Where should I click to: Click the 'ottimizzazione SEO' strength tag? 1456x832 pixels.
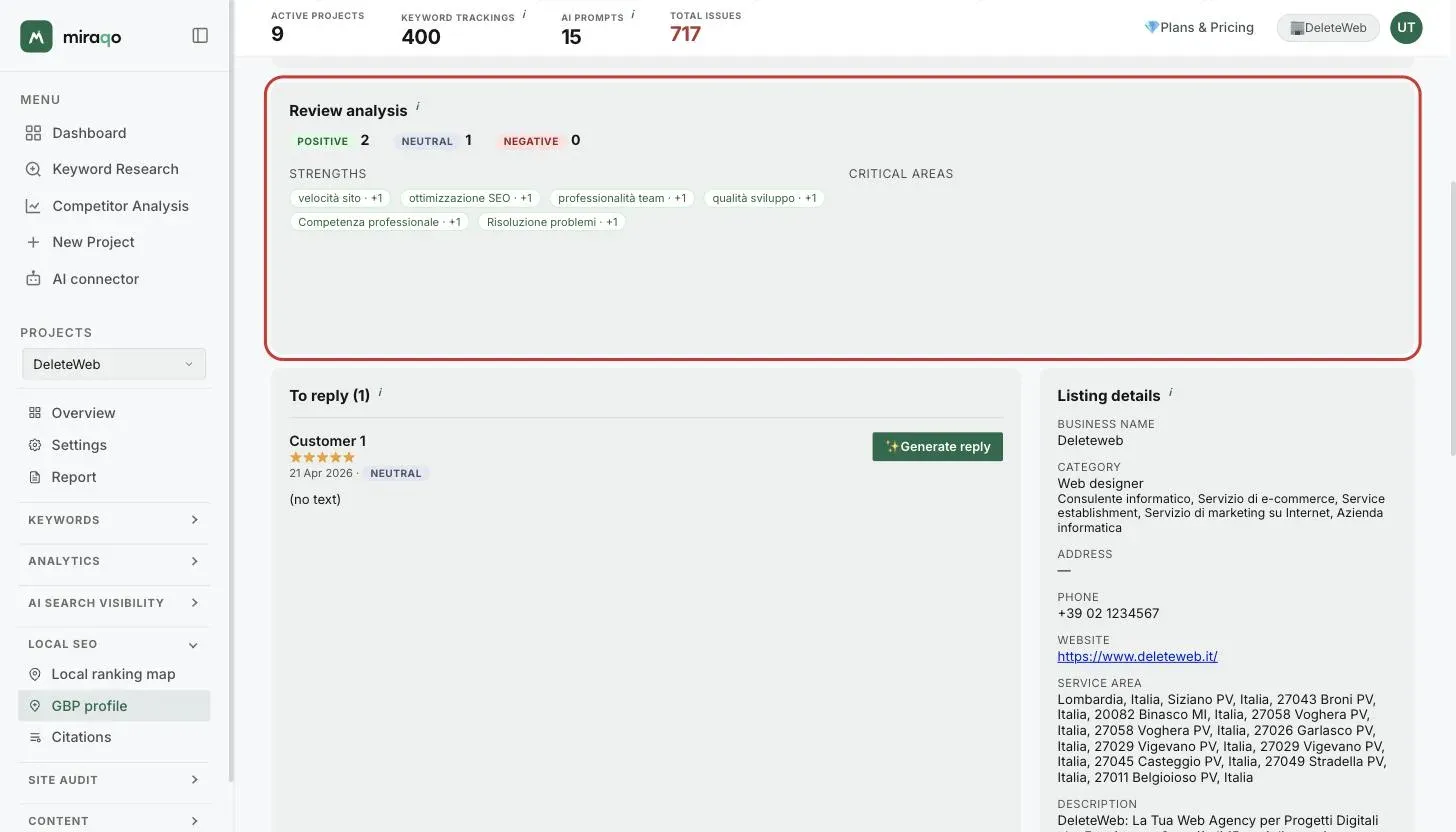tap(470, 198)
